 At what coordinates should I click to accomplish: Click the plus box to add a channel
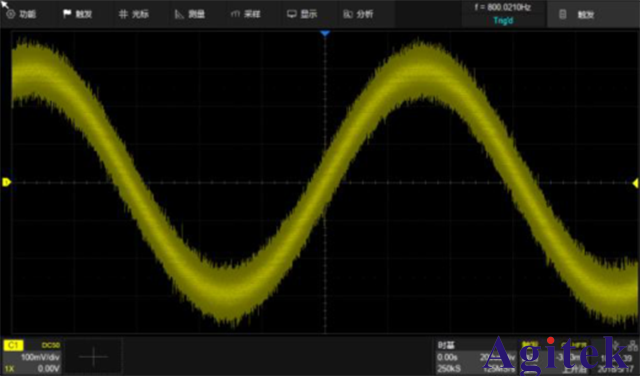coord(93,356)
